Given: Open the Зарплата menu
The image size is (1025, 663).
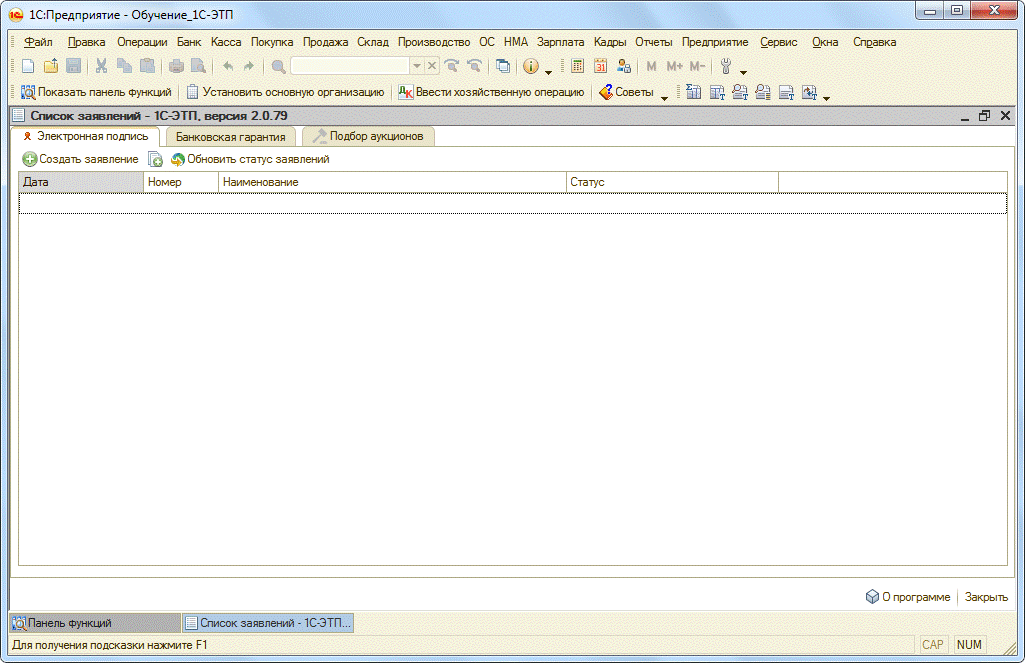Looking at the screenshot, I should 560,42.
